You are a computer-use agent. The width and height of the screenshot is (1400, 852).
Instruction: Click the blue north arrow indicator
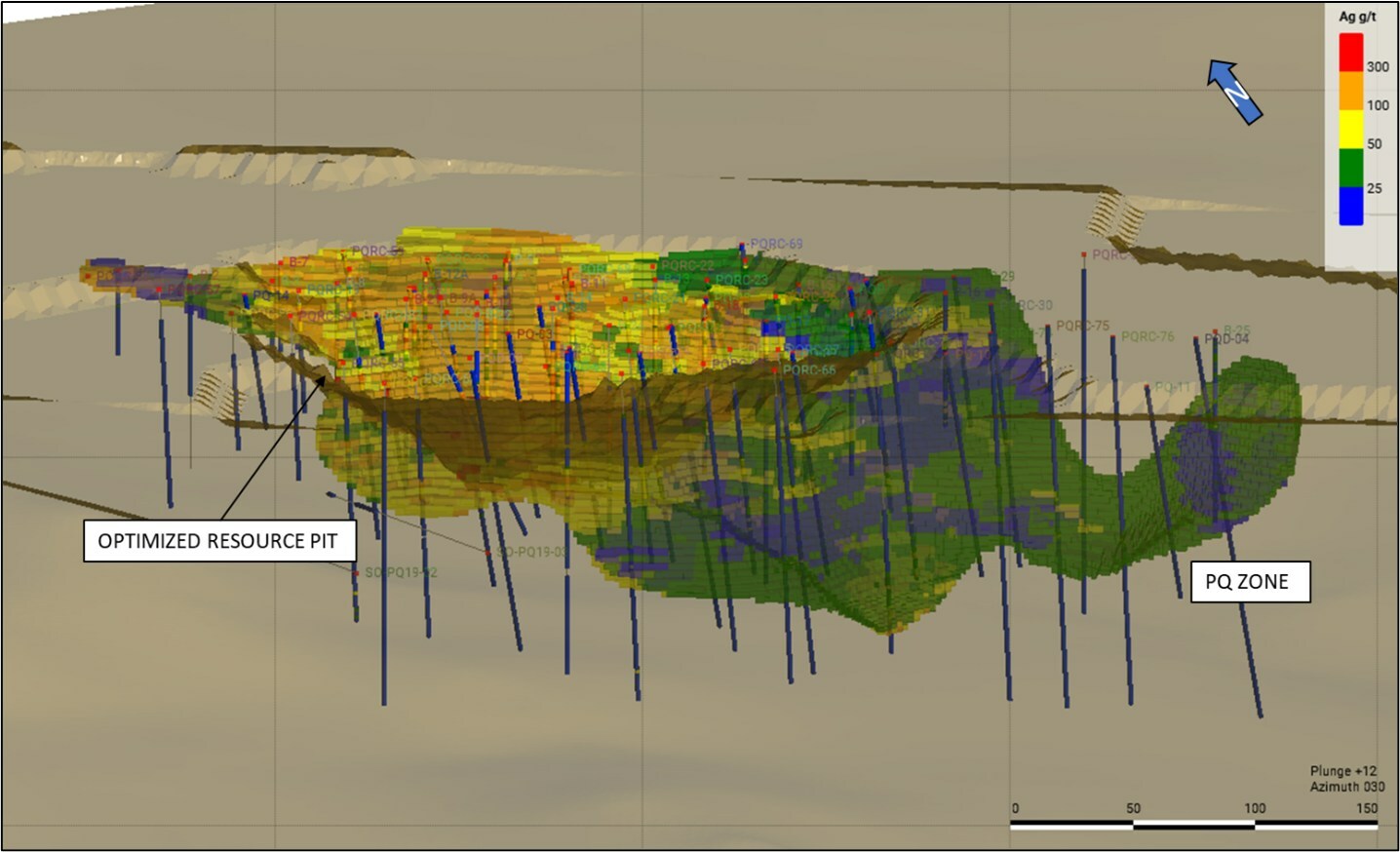(x=1234, y=92)
